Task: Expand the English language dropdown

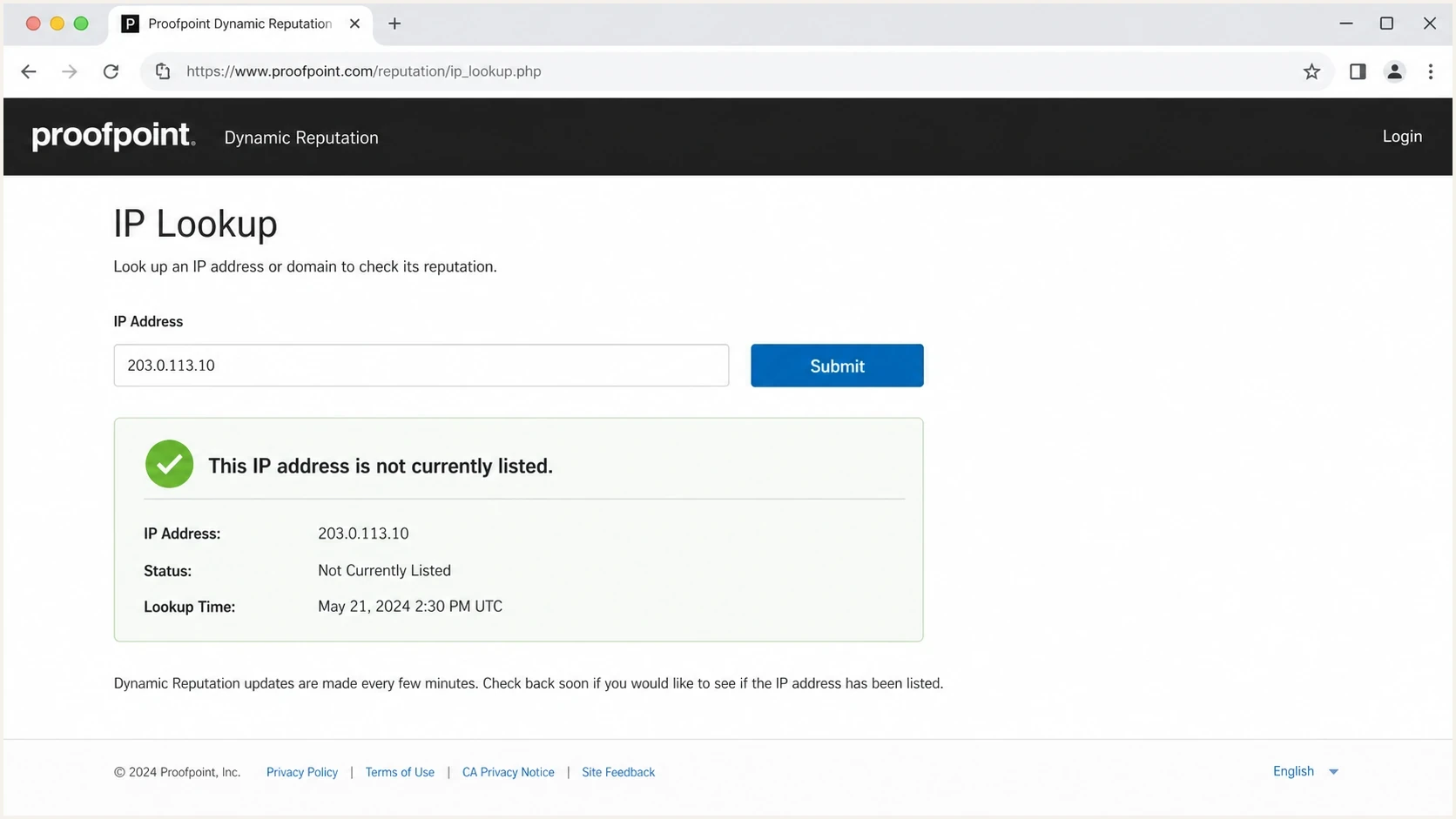Action: [x=1305, y=771]
